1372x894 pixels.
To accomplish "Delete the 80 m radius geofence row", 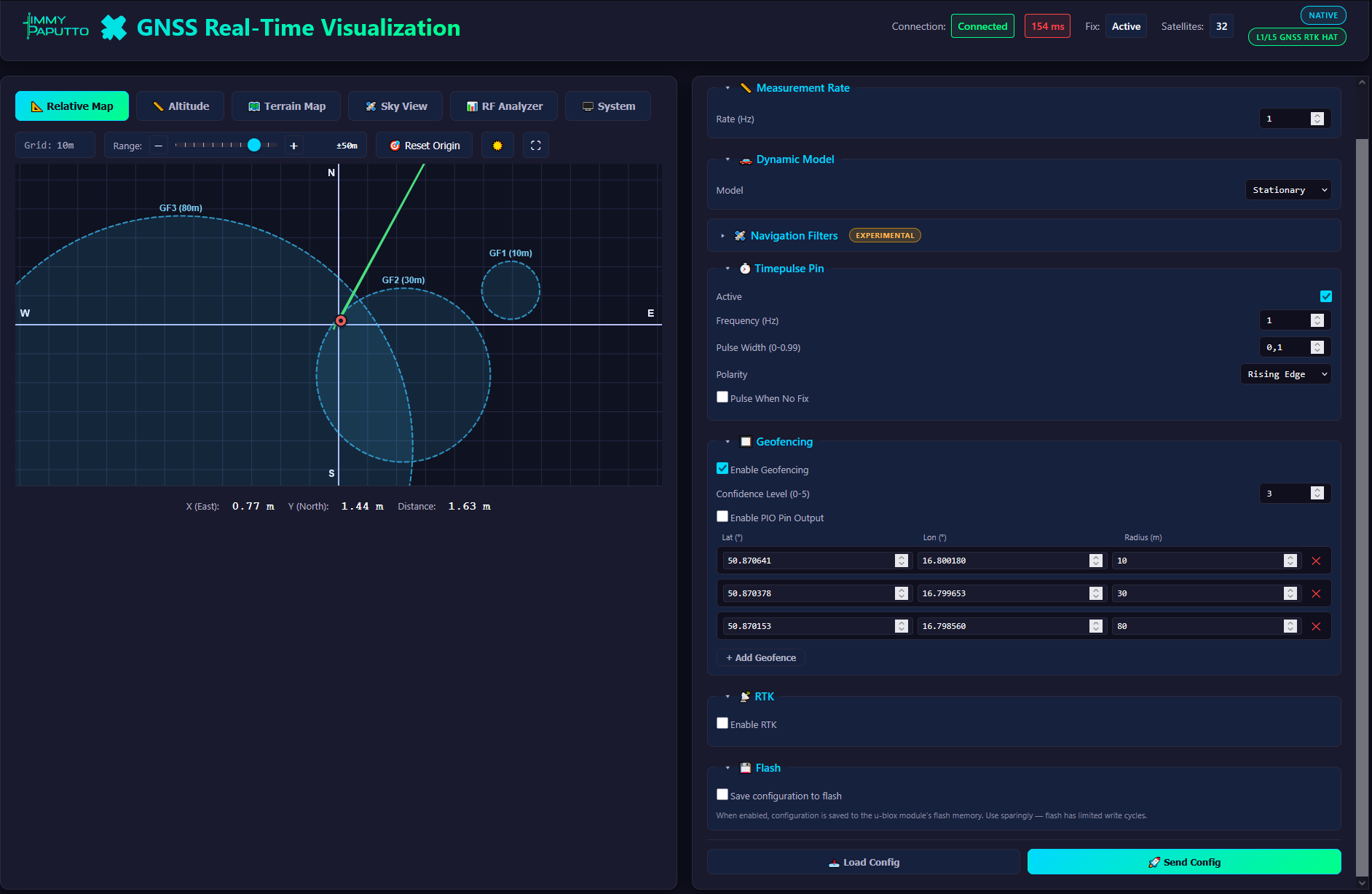I will pyautogui.click(x=1316, y=626).
